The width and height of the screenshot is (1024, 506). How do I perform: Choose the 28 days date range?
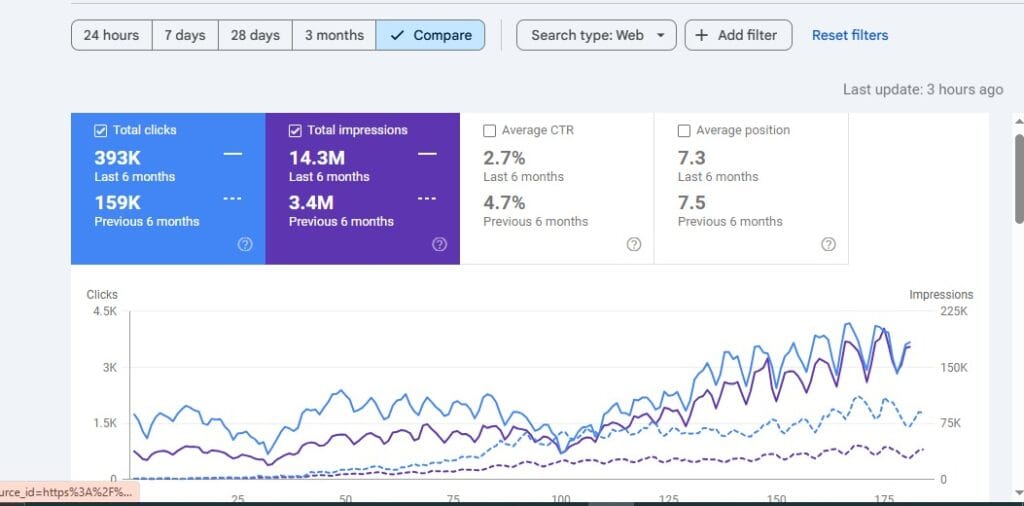[255, 35]
